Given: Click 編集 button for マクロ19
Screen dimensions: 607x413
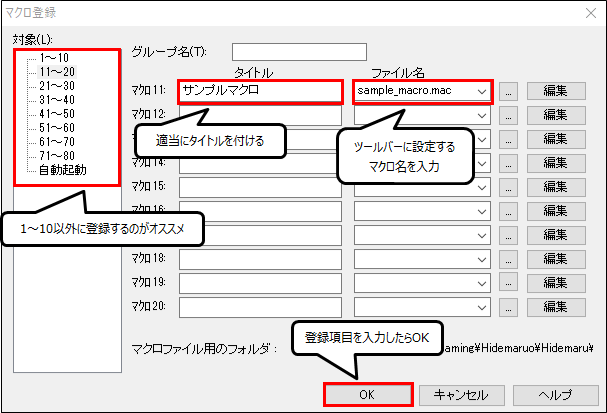Looking at the screenshot, I should (556, 283).
